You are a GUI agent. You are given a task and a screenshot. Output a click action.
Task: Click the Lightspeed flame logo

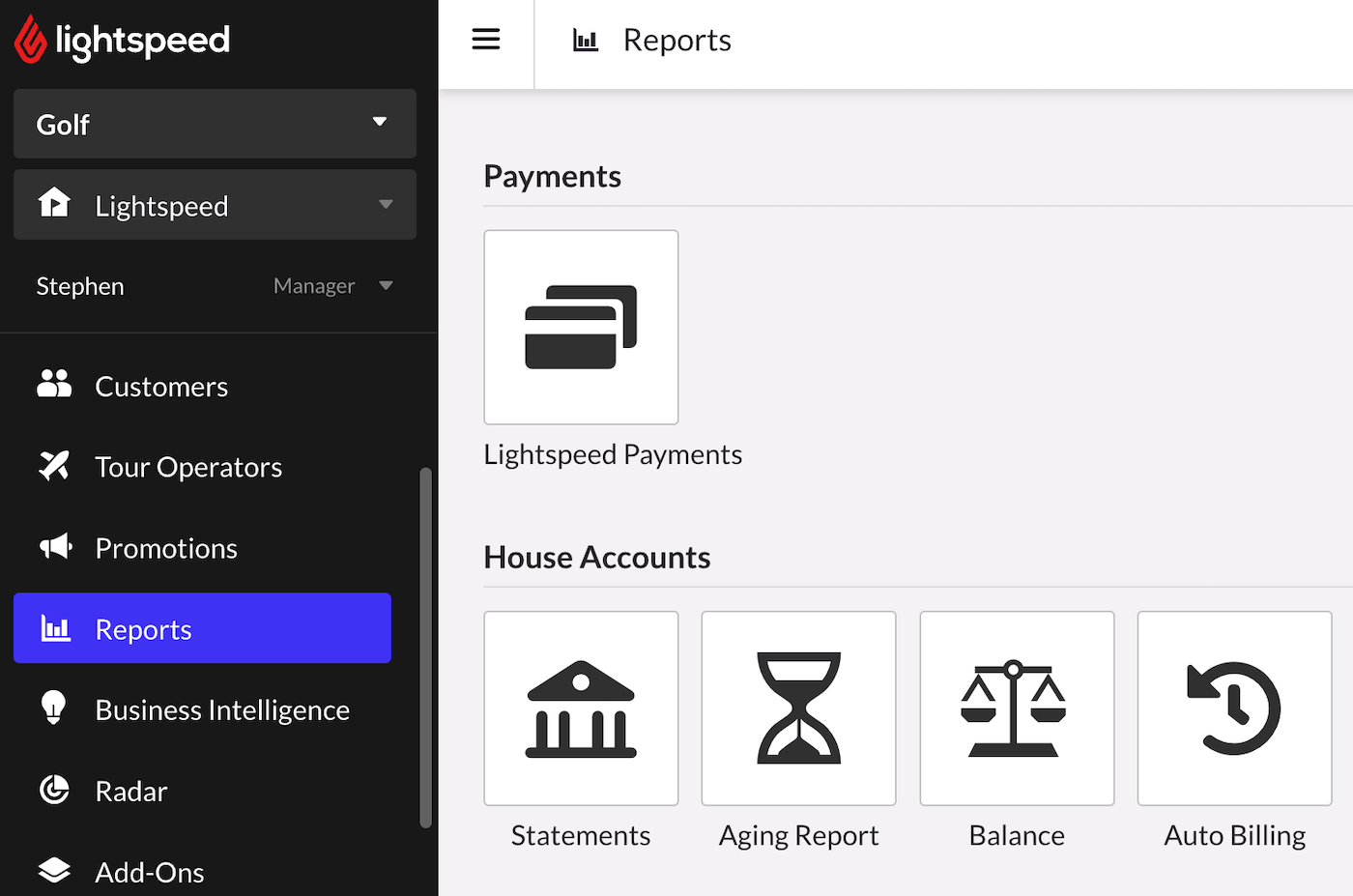tap(30, 40)
